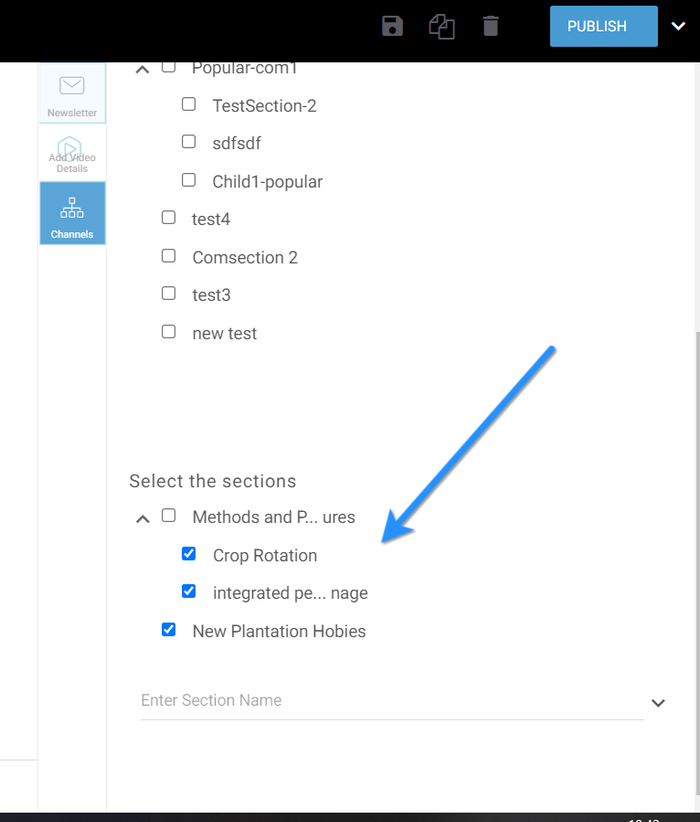Expand the Publish options dropdown arrow
700x822 pixels.
pos(678,27)
